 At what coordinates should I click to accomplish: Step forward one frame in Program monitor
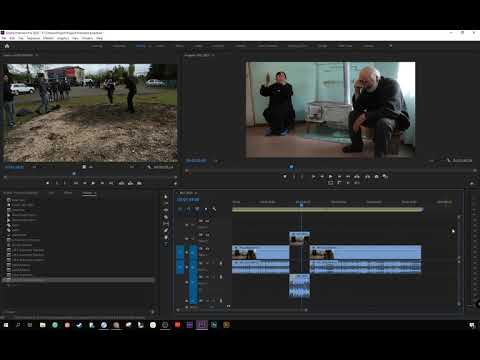(339, 177)
